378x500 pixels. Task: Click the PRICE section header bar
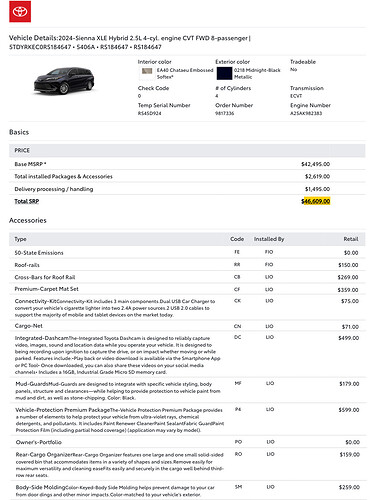click(187, 150)
